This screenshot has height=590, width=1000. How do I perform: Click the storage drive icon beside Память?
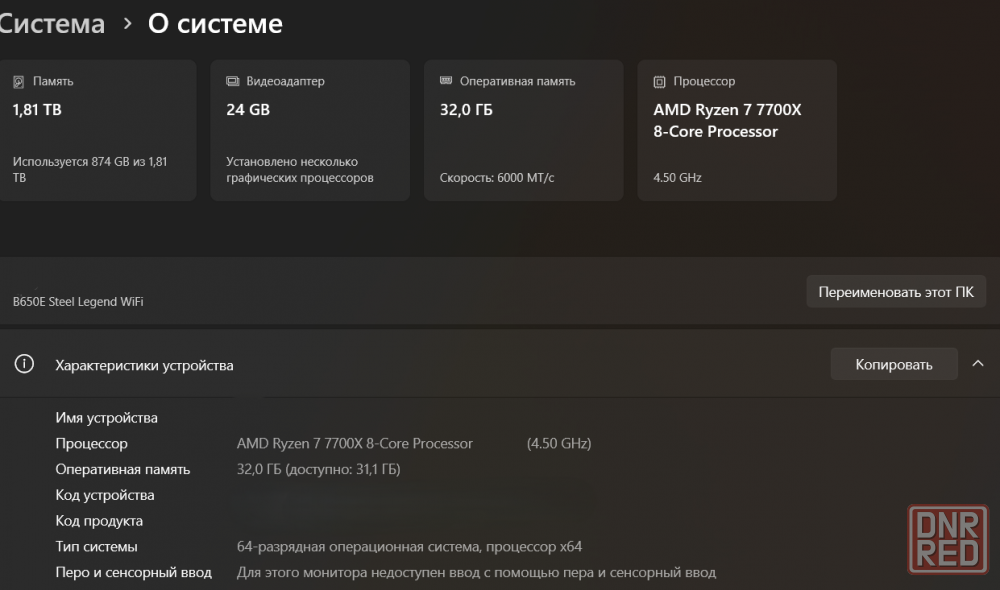point(19,81)
